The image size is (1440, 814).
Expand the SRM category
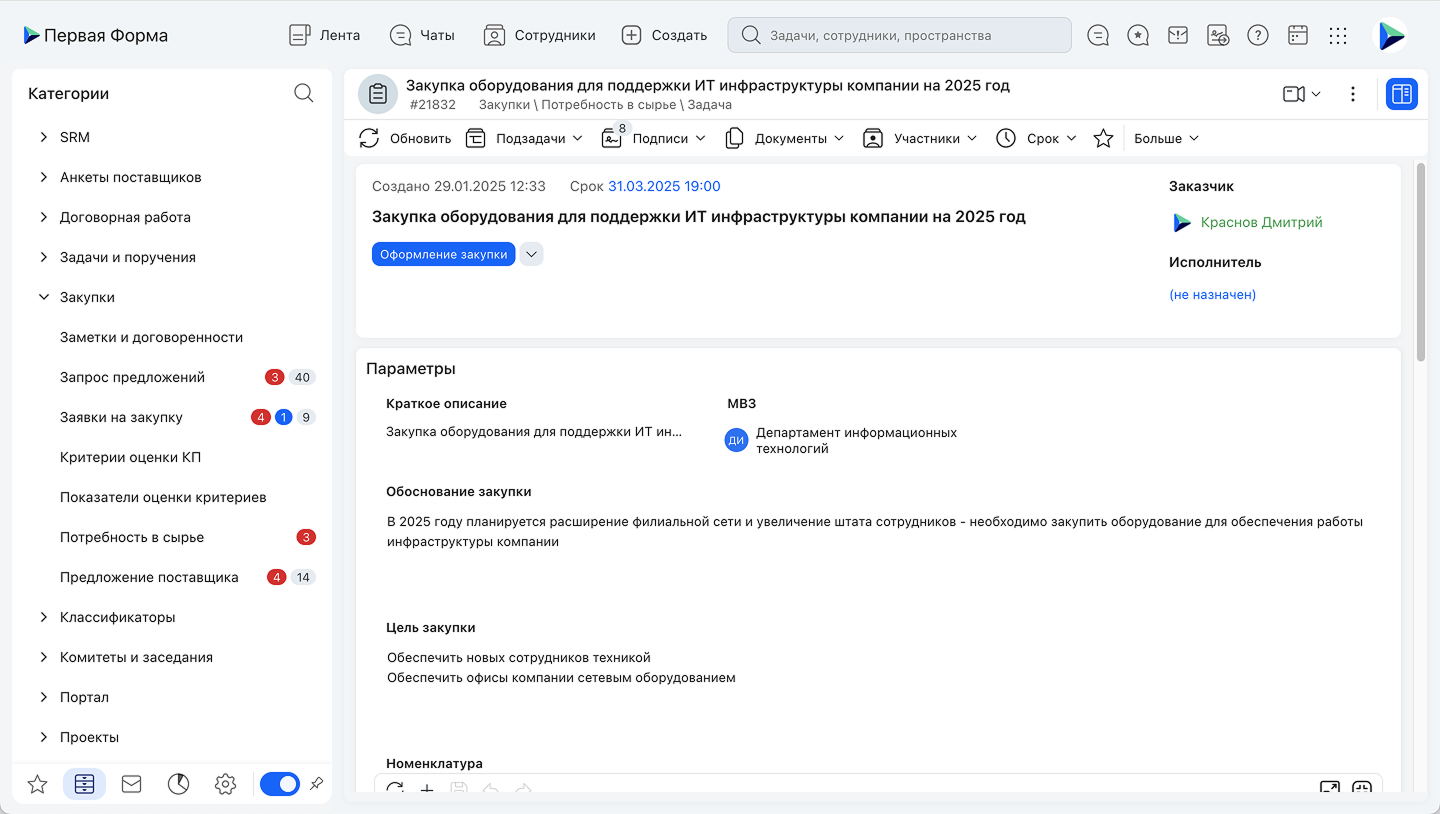43,137
